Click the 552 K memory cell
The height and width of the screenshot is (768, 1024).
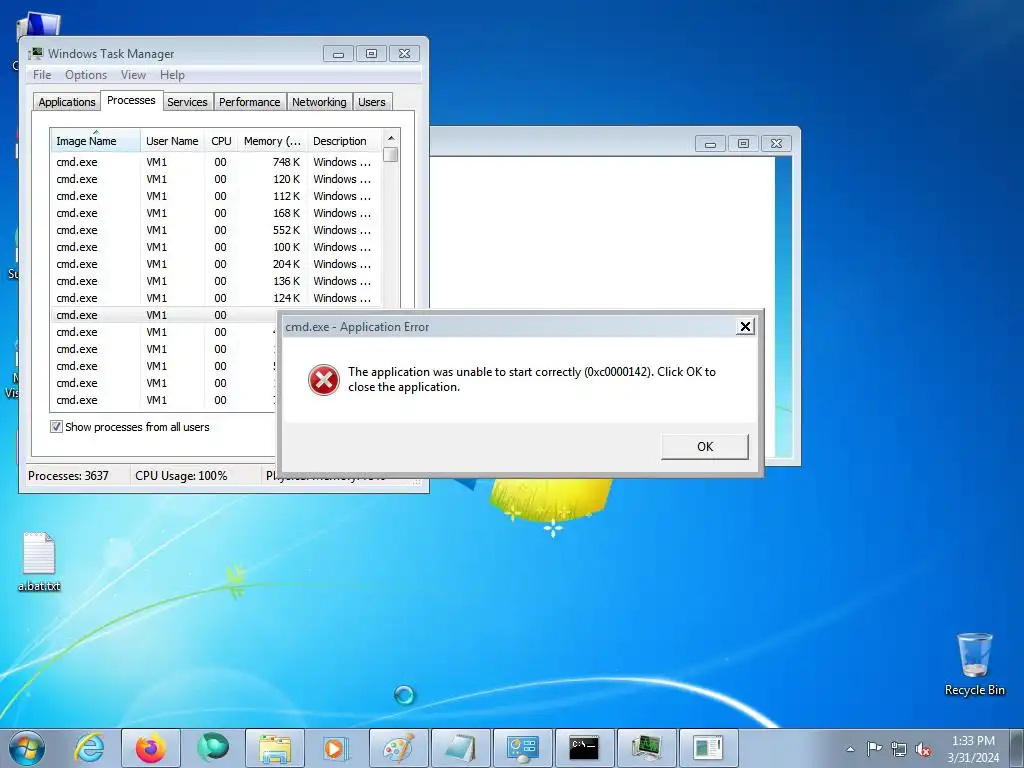(x=286, y=230)
